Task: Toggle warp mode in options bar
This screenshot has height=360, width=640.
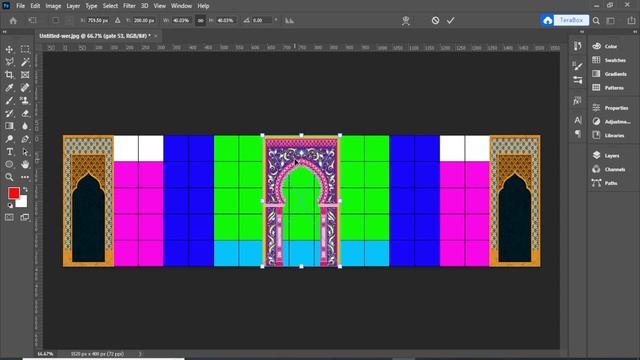Action: tap(405, 20)
